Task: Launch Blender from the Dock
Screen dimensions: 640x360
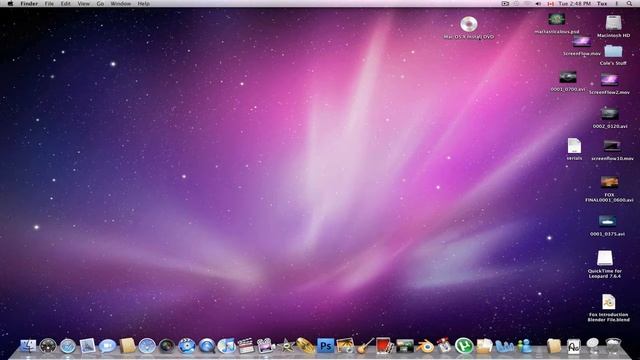Action: point(424,346)
